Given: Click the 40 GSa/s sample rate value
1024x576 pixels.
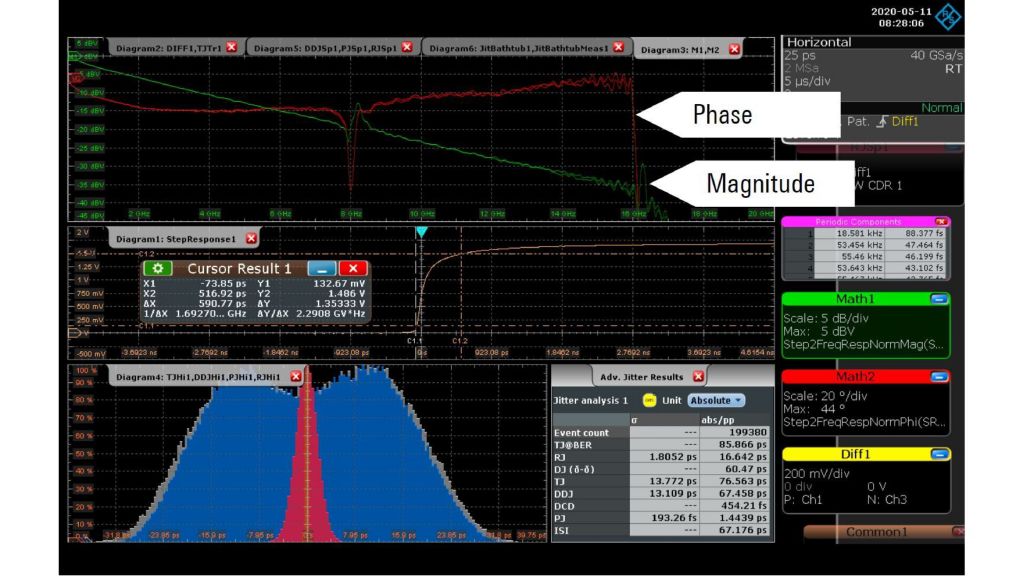Looking at the screenshot, I should pyautogui.click(x=936, y=56).
